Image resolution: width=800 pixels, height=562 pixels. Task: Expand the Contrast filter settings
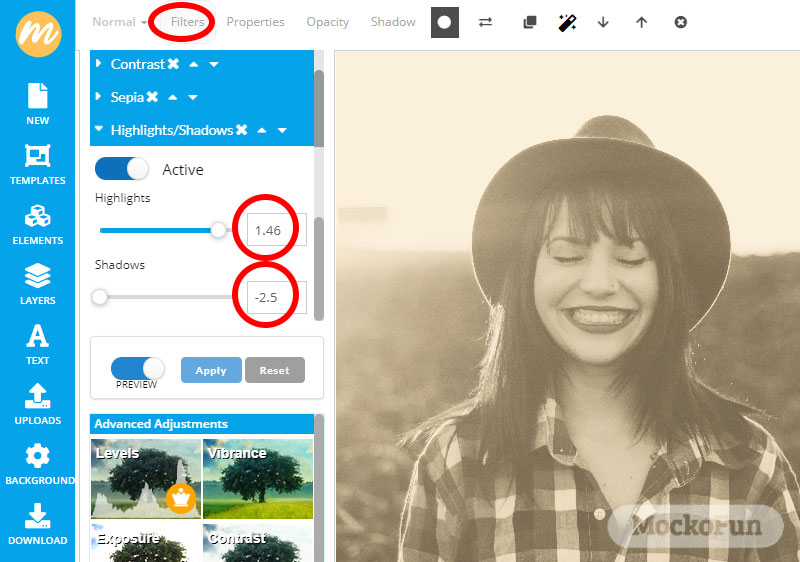98,63
